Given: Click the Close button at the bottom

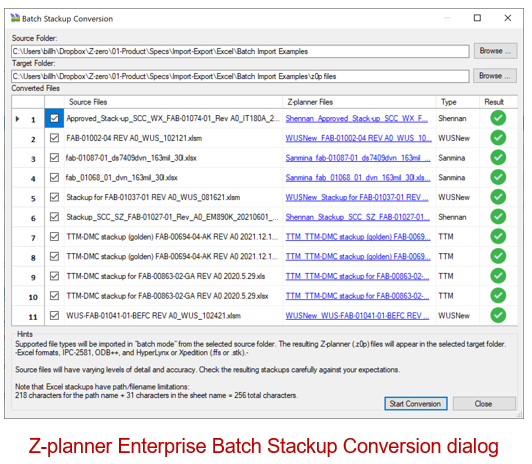Looking at the screenshot, I should [x=484, y=404].
